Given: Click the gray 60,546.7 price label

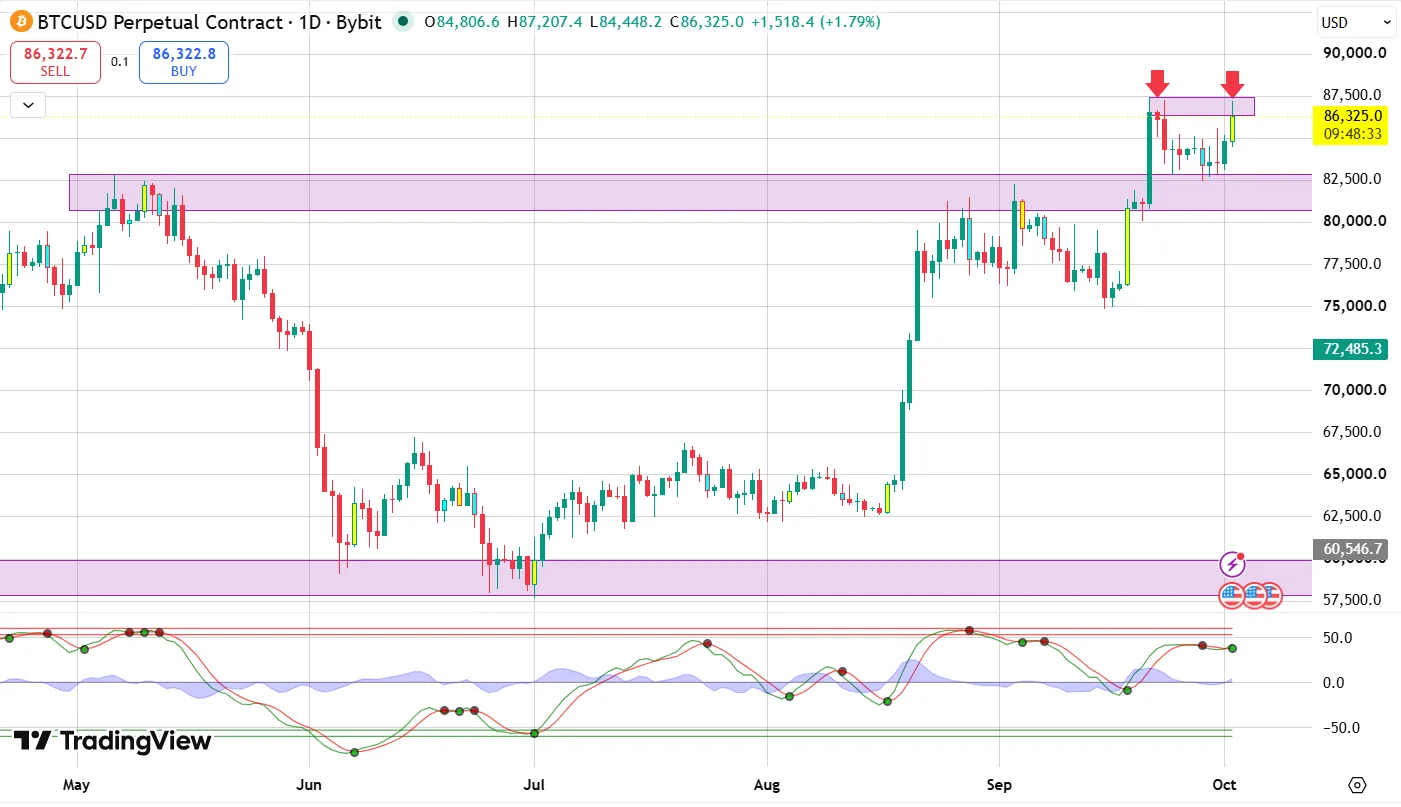Looking at the screenshot, I should click(x=1349, y=549).
